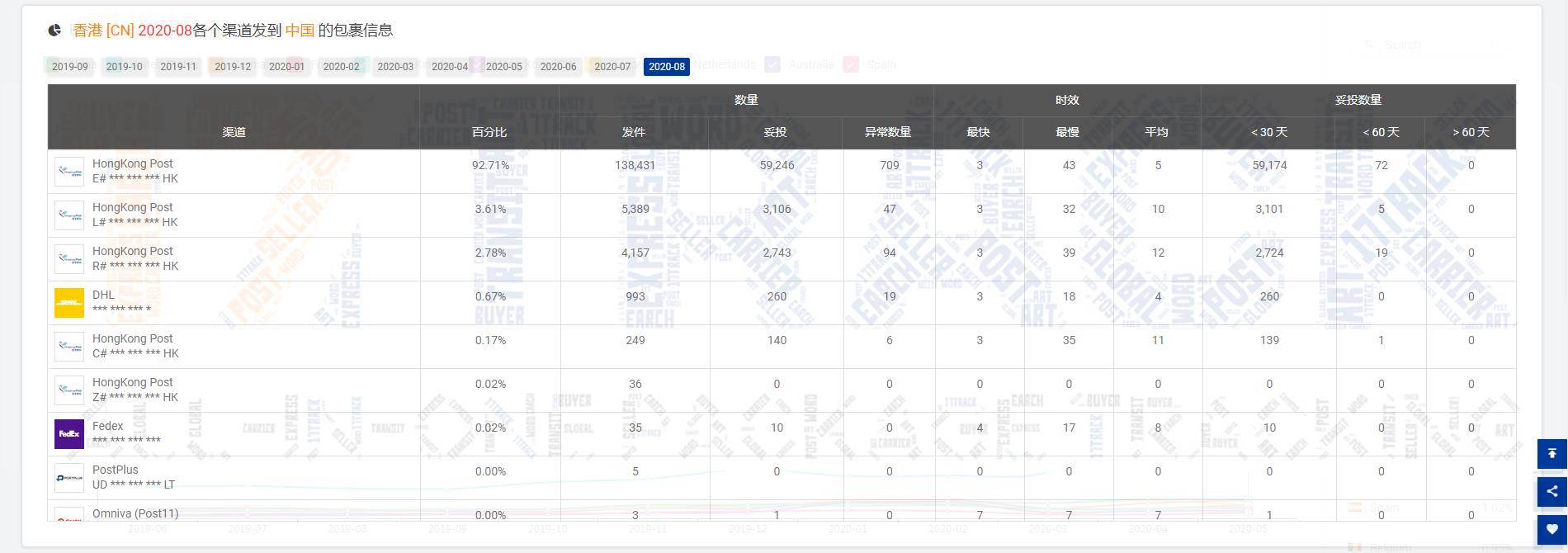Click the 5,389 shipped count cell
Screen dimensions: 1568x553
pyautogui.click(x=635, y=209)
